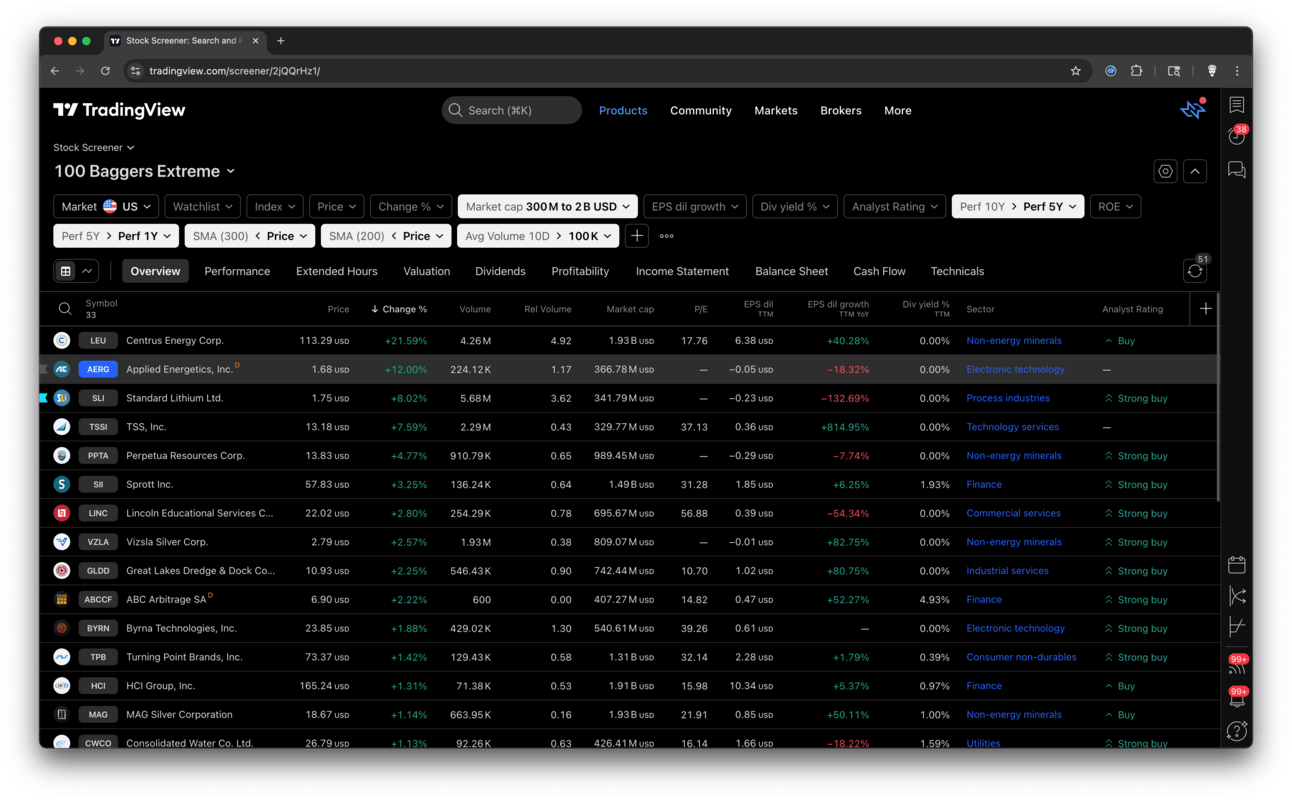
Task: Open a new browser tab
Action: point(281,41)
